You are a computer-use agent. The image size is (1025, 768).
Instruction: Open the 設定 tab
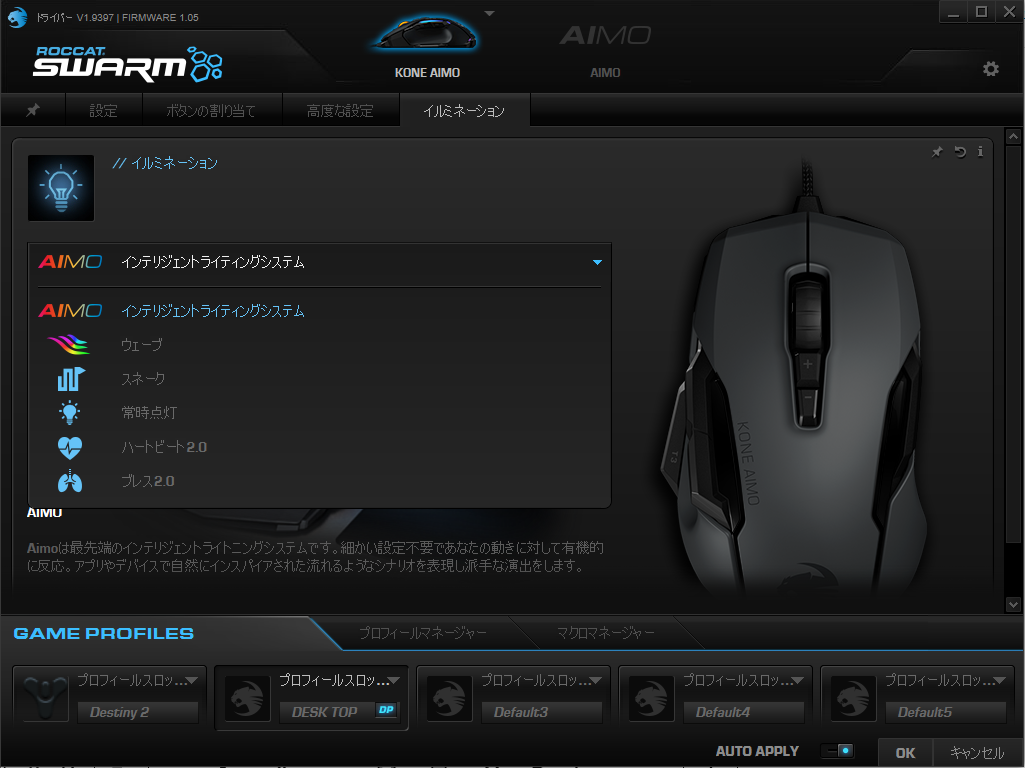pos(103,110)
